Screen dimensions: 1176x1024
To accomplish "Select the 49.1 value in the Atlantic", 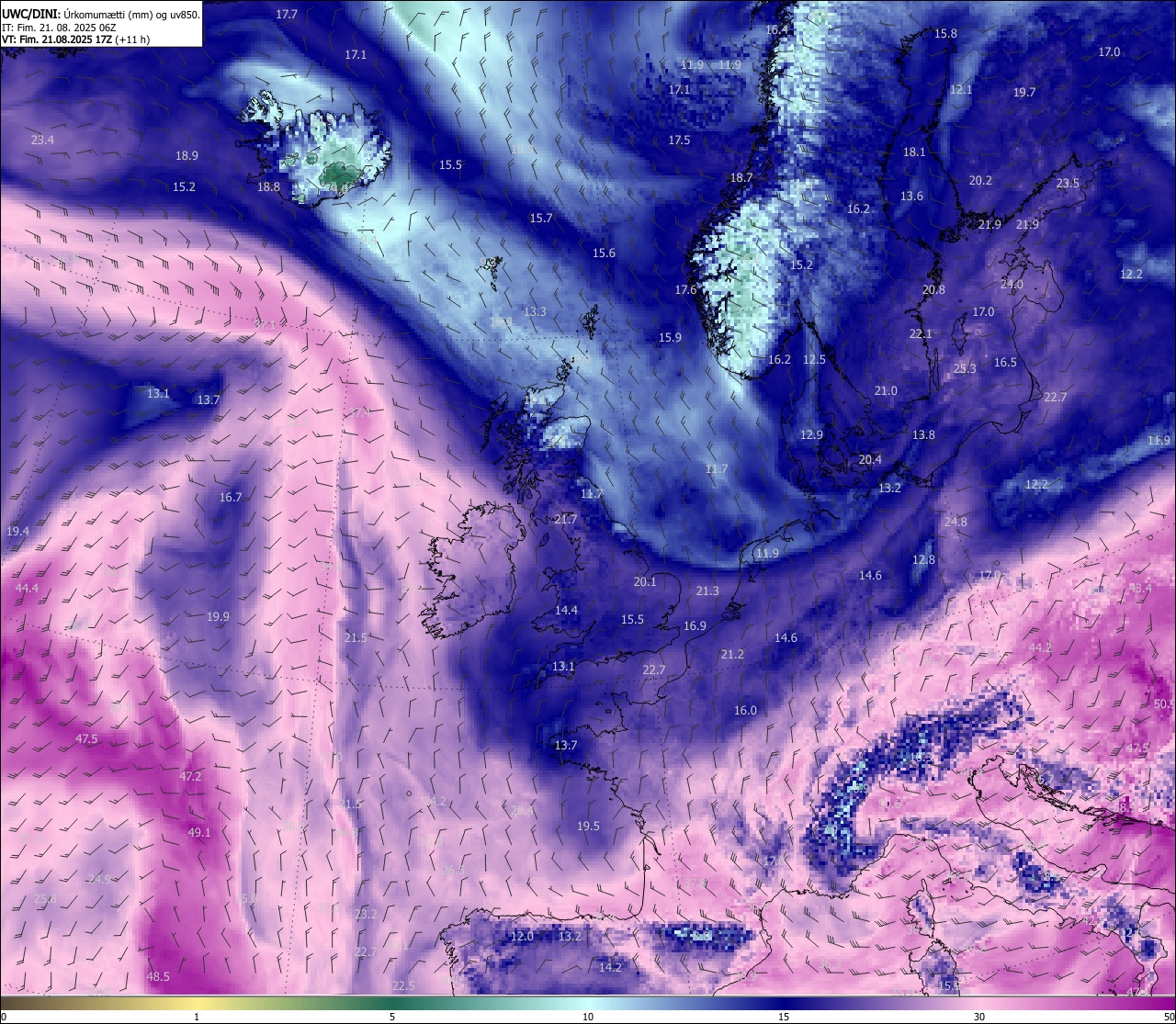I will (199, 832).
